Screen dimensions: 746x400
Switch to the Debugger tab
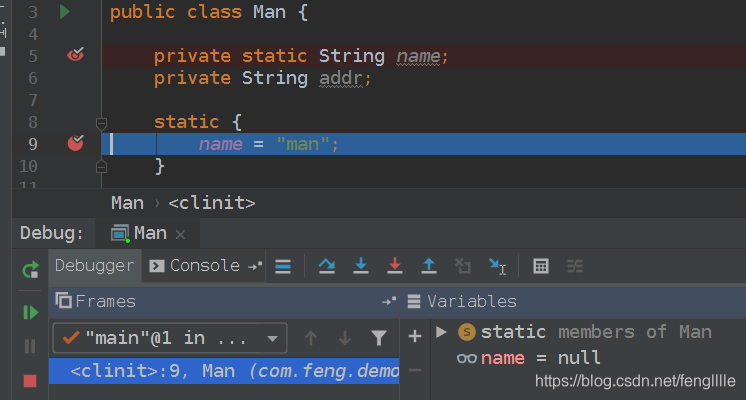95,266
